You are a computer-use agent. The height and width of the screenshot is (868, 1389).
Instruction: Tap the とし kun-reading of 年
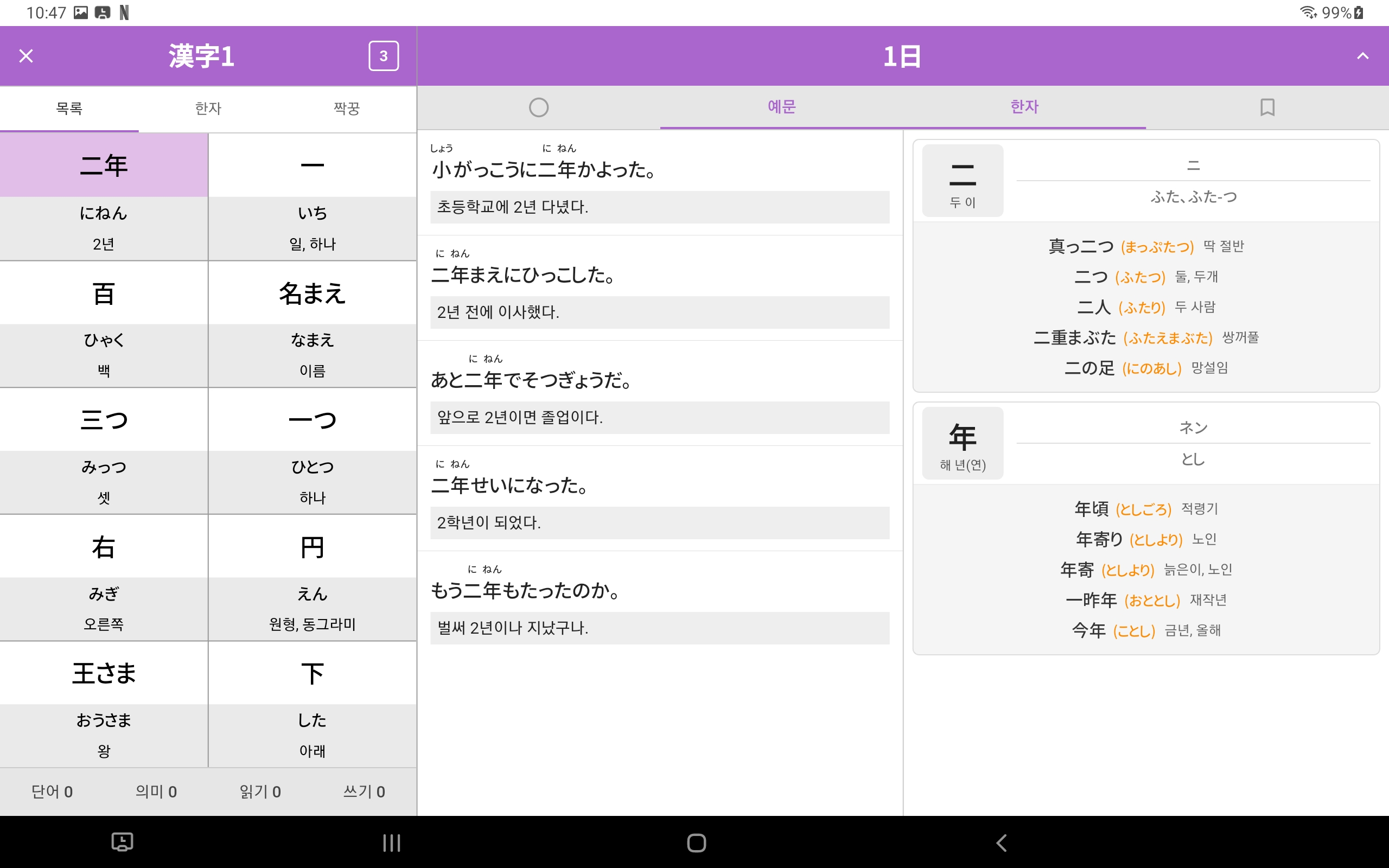coord(1193,459)
